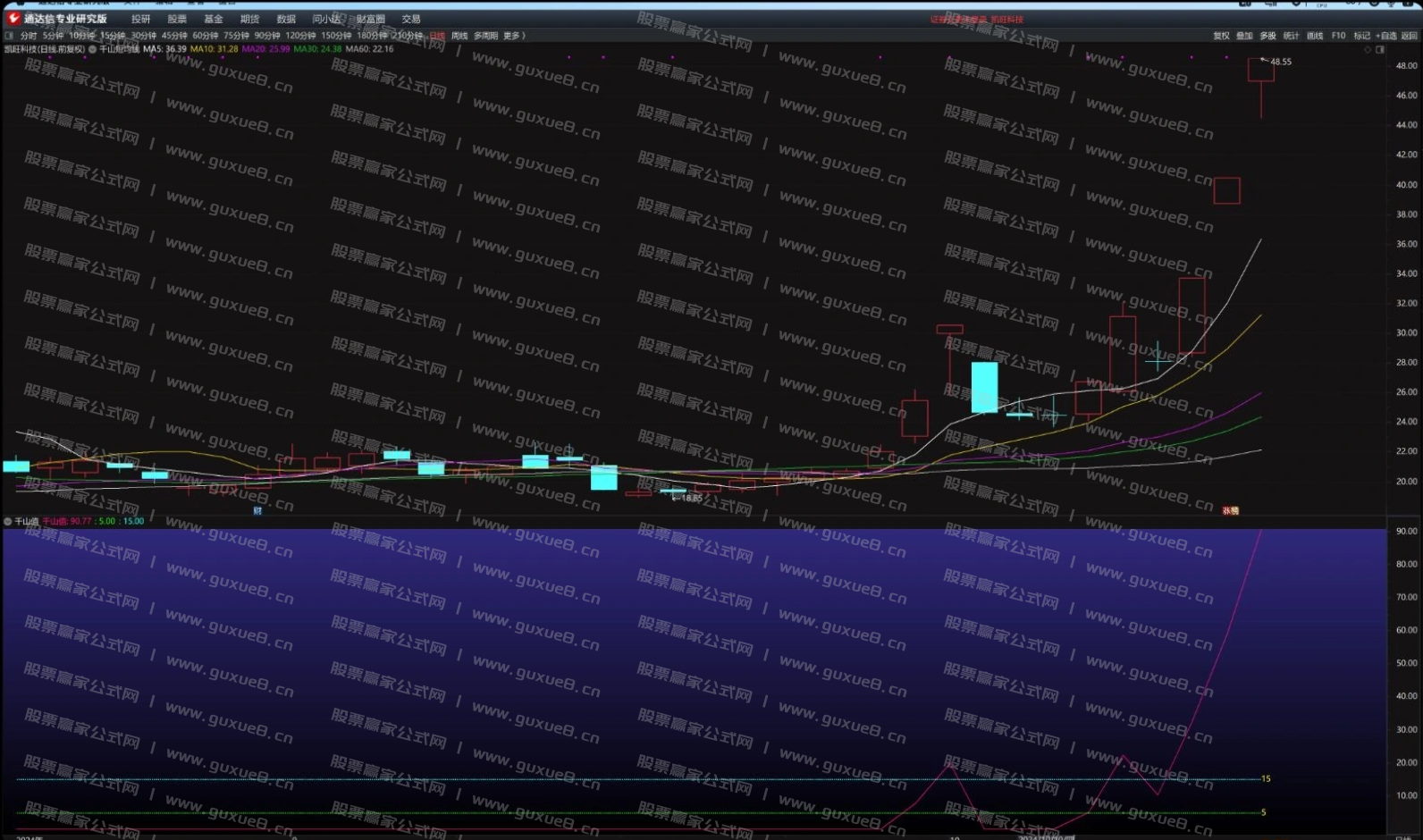The height and width of the screenshot is (840, 1423).
Task: Click the small panel icon left of 分时
Action: coord(9,36)
